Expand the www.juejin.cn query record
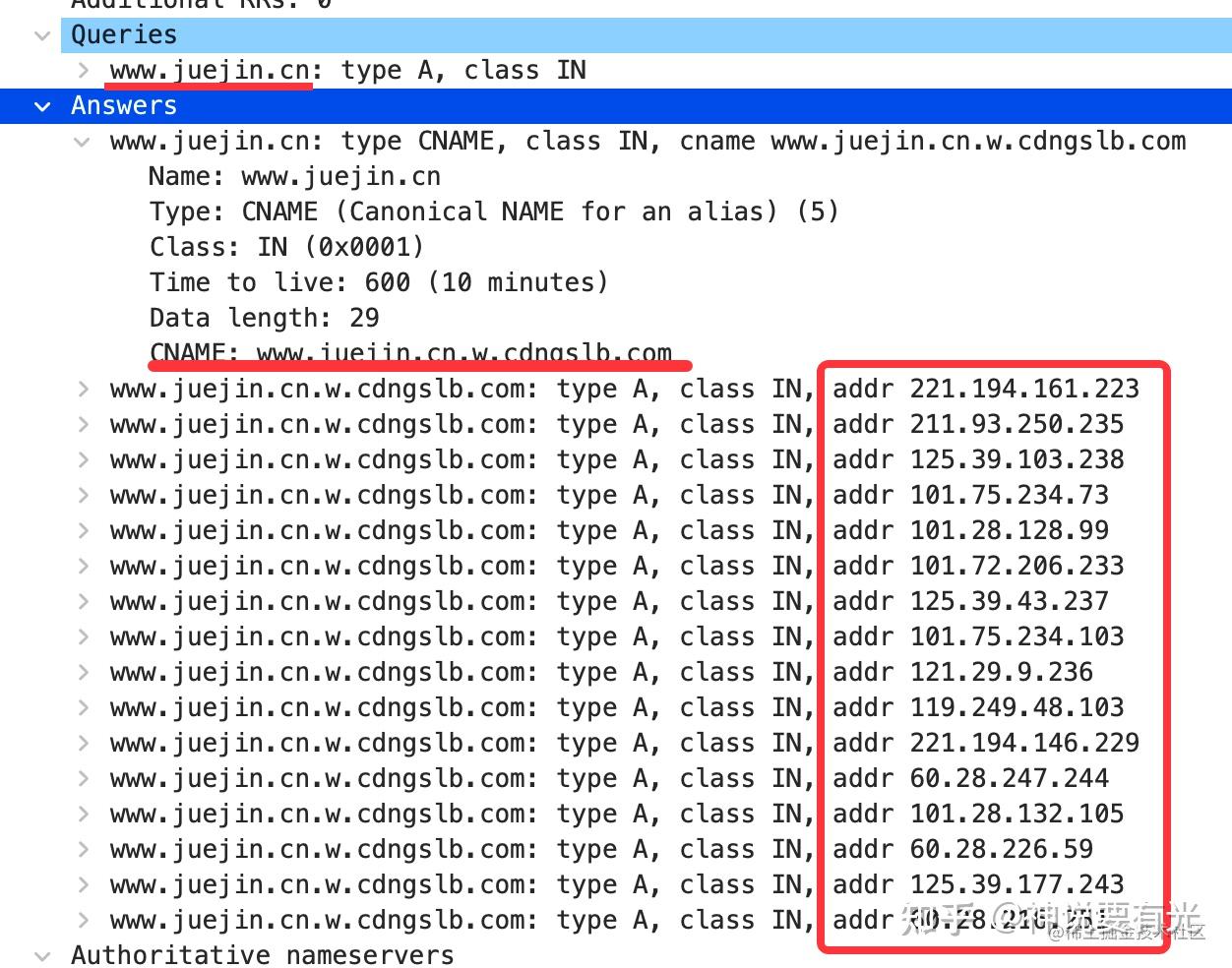 tap(82, 70)
